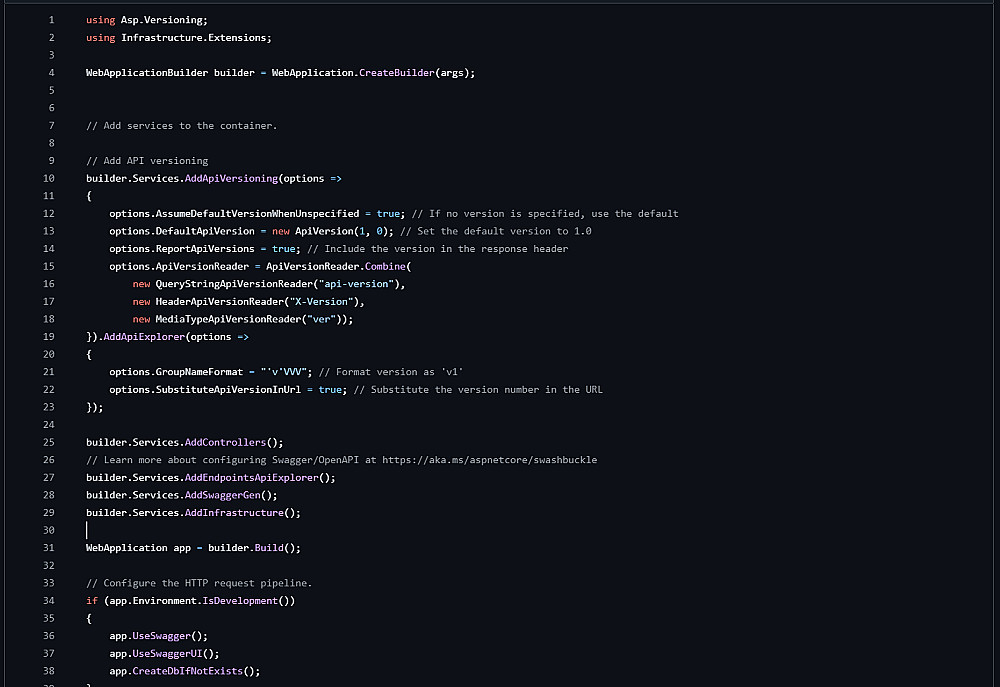Click 'Build' method on line 31
The image size is (1000, 687).
[x=269, y=547]
